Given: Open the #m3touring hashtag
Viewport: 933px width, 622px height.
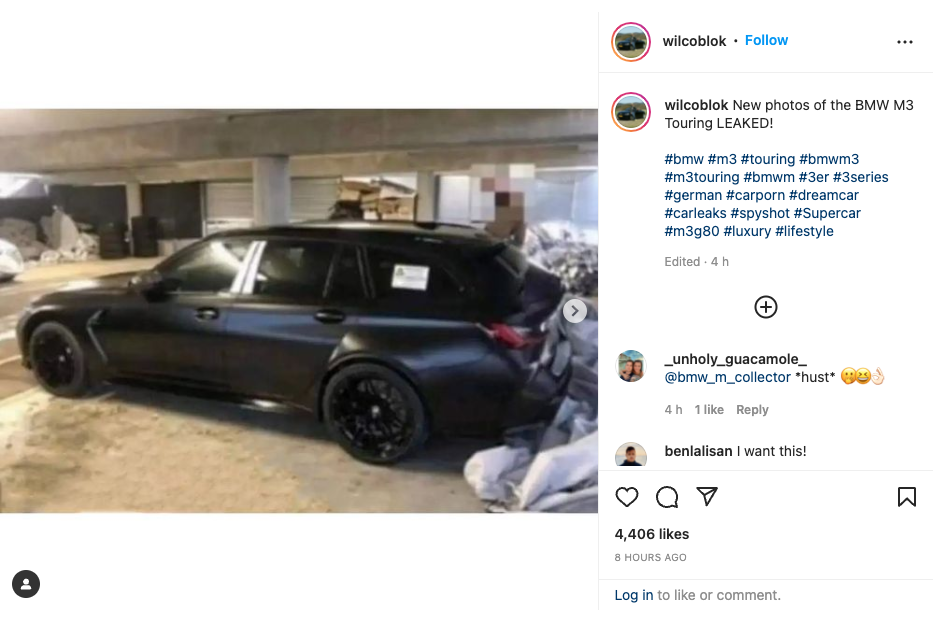Looking at the screenshot, I should [702, 177].
